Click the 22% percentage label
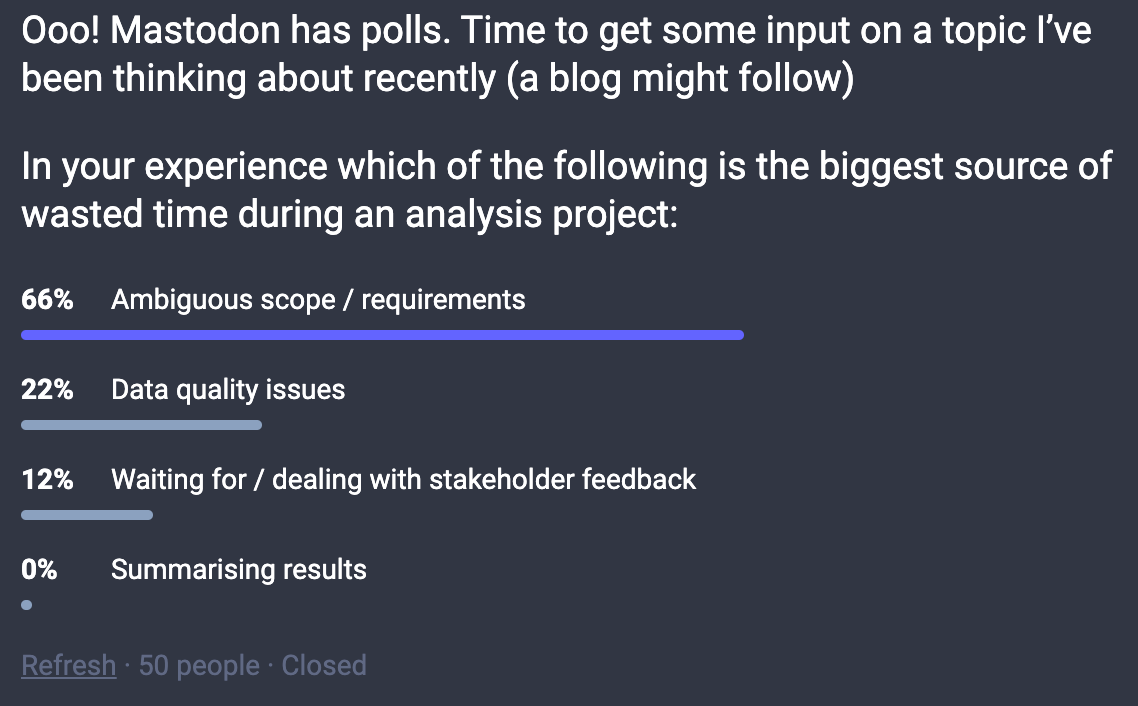Viewport: 1138px width, 706px height. (47, 390)
